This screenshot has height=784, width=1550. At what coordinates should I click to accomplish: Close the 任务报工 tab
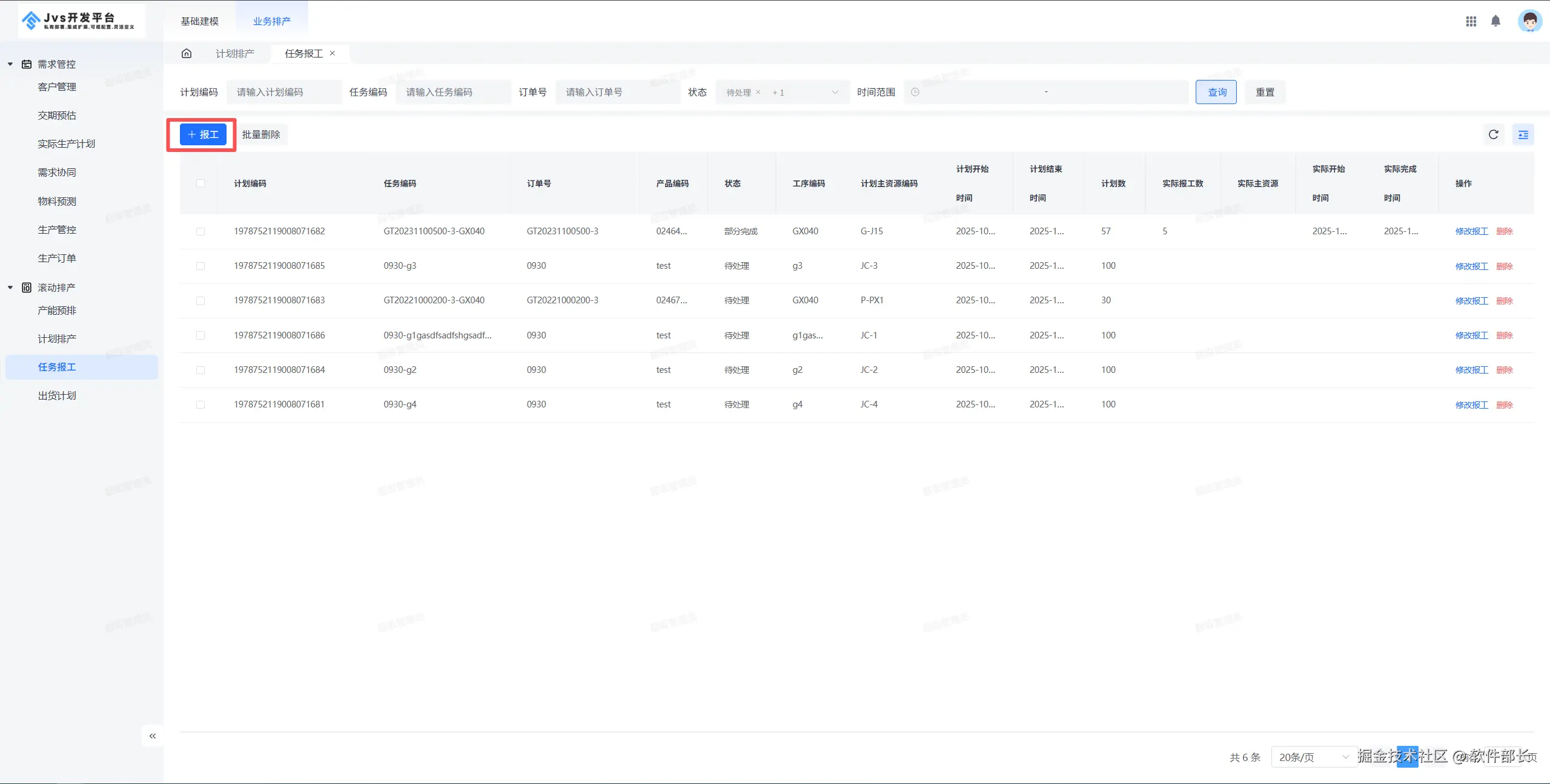(x=333, y=53)
